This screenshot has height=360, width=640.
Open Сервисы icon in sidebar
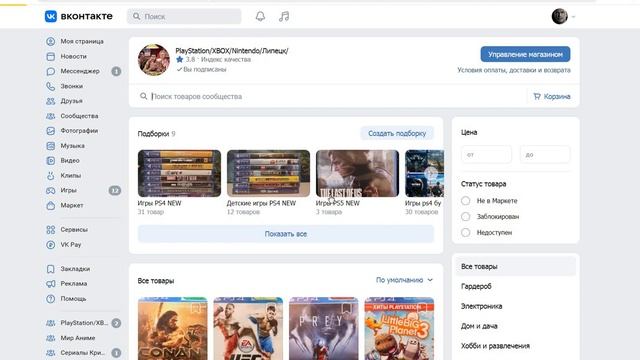(x=51, y=229)
